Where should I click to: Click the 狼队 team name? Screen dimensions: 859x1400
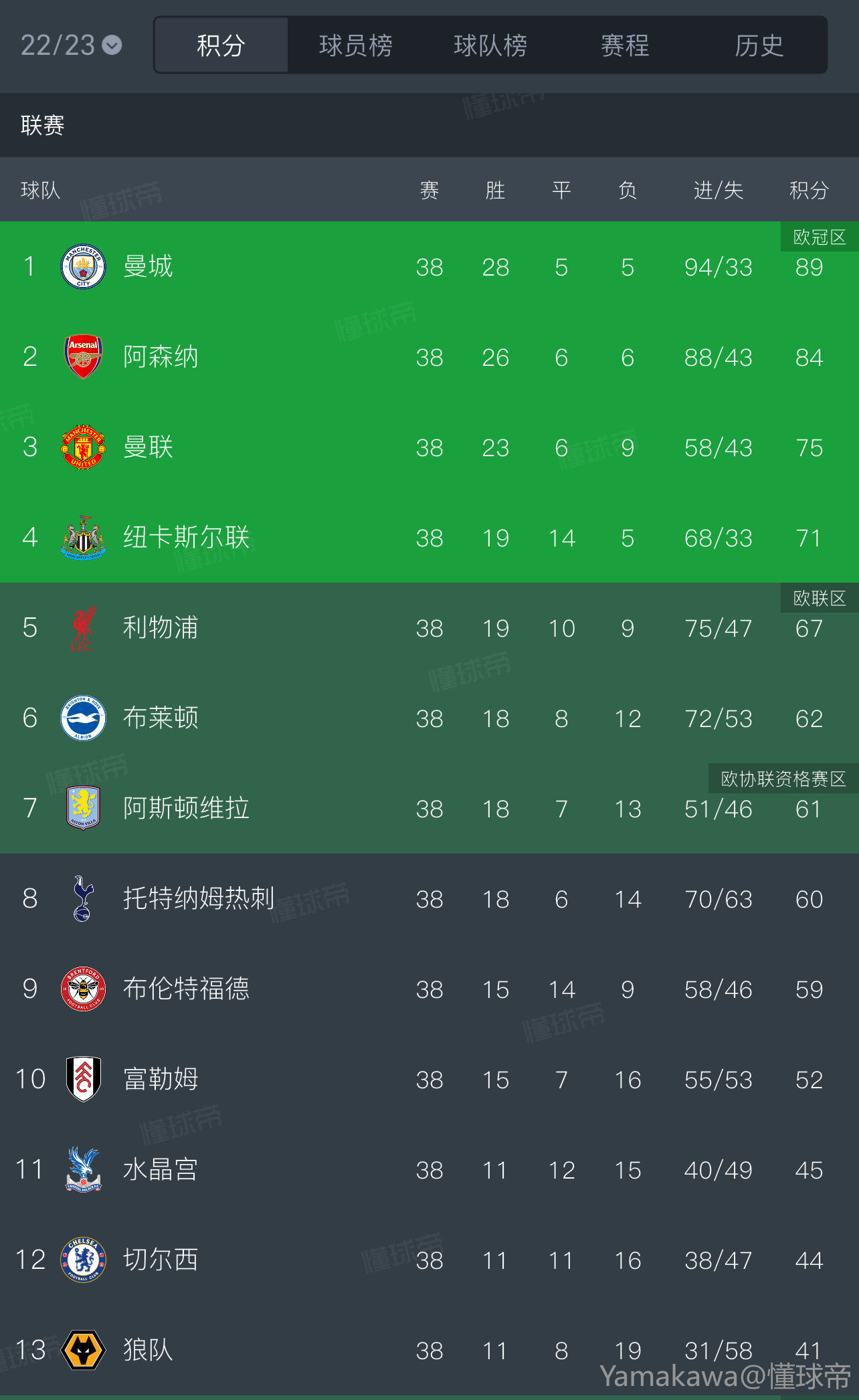tap(148, 1350)
